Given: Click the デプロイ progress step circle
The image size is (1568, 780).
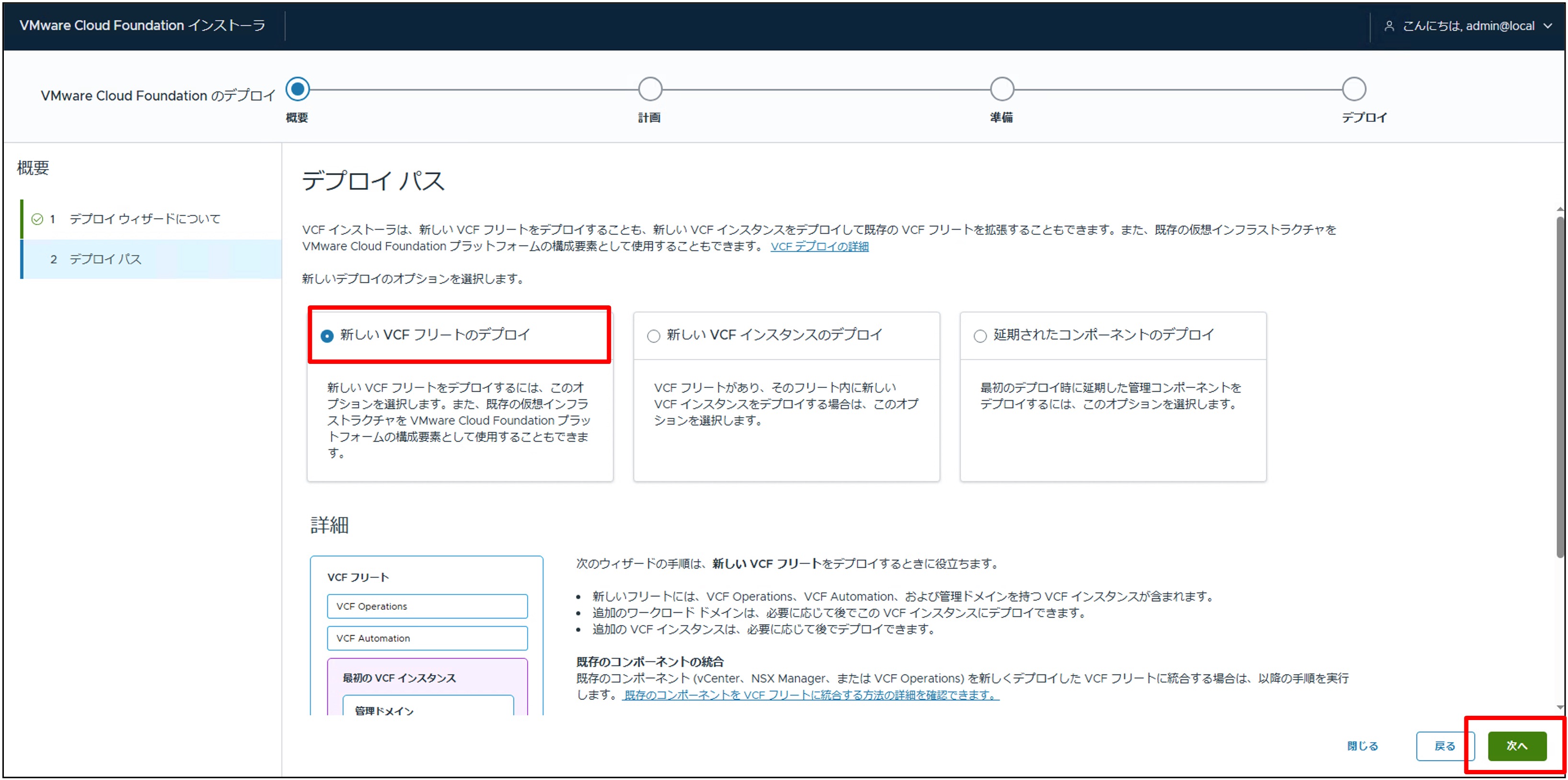Looking at the screenshot, I should pyautogui.click(x=1354, y=90).
